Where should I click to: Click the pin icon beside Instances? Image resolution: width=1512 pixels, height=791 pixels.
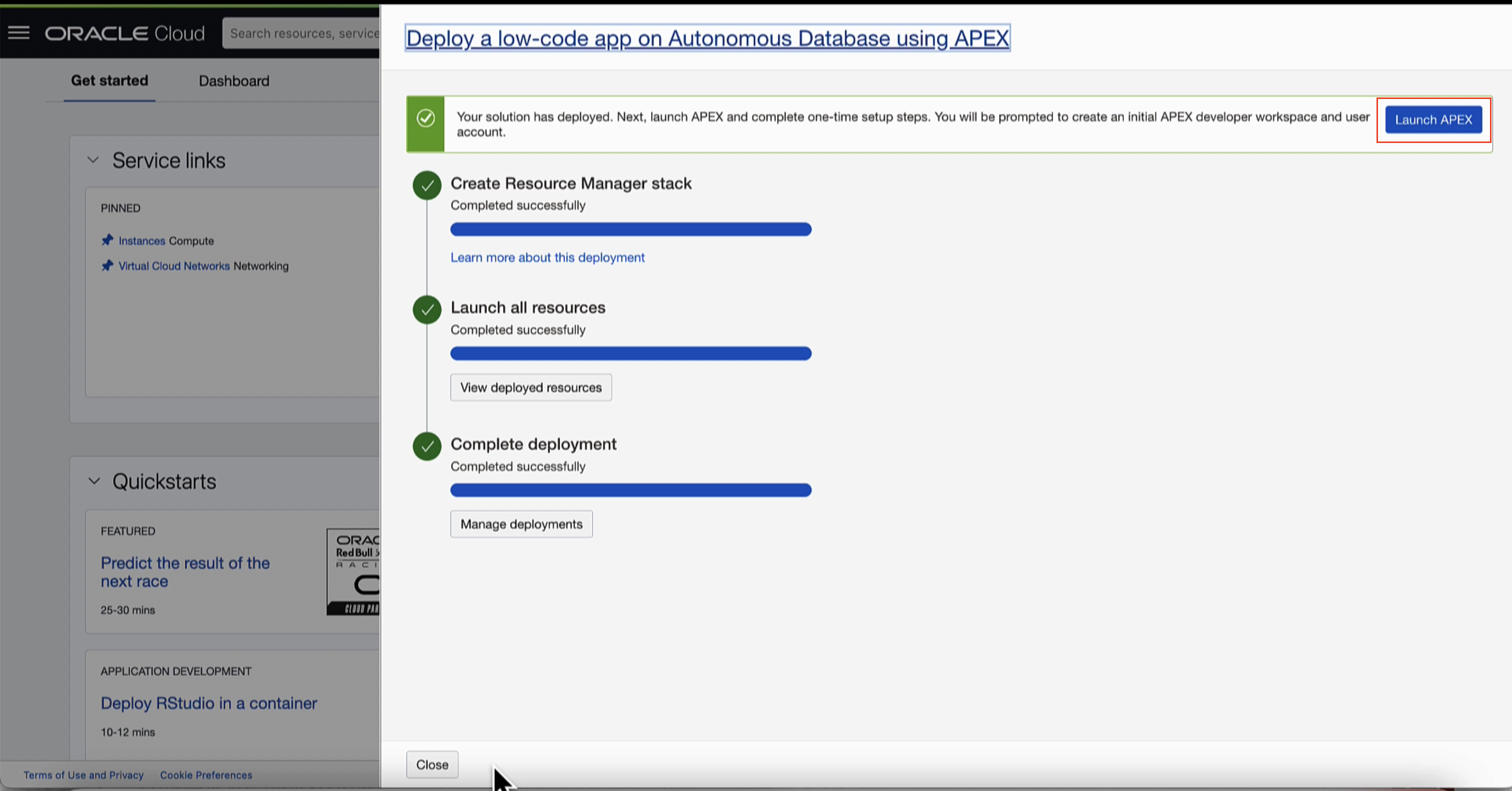107,240
